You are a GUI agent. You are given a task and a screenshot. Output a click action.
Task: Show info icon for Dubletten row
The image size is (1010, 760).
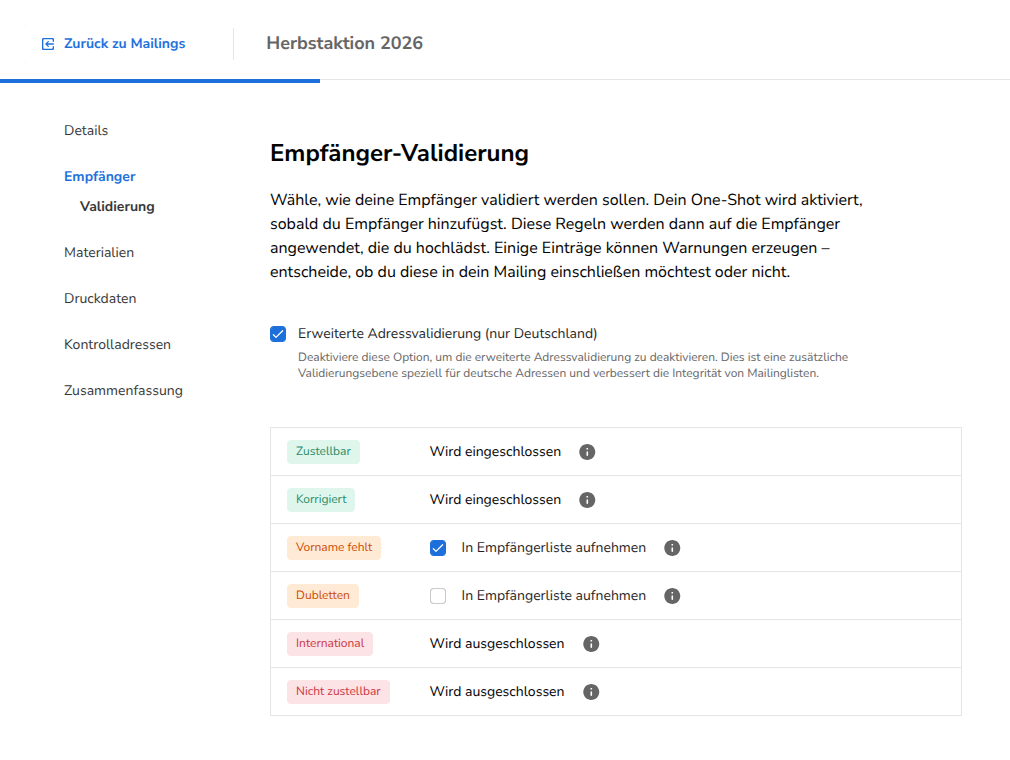(x=672, y=596)
